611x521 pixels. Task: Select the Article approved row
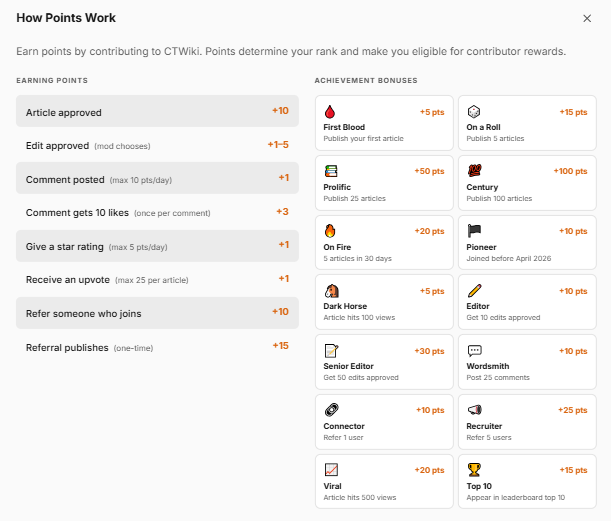[157, 112]
